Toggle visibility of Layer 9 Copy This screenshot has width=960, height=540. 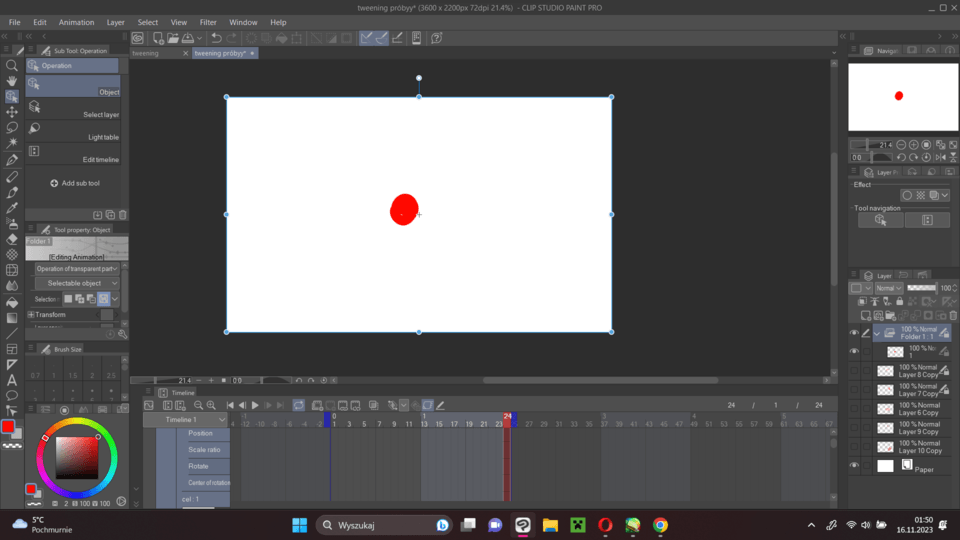[x=854, y=428]
